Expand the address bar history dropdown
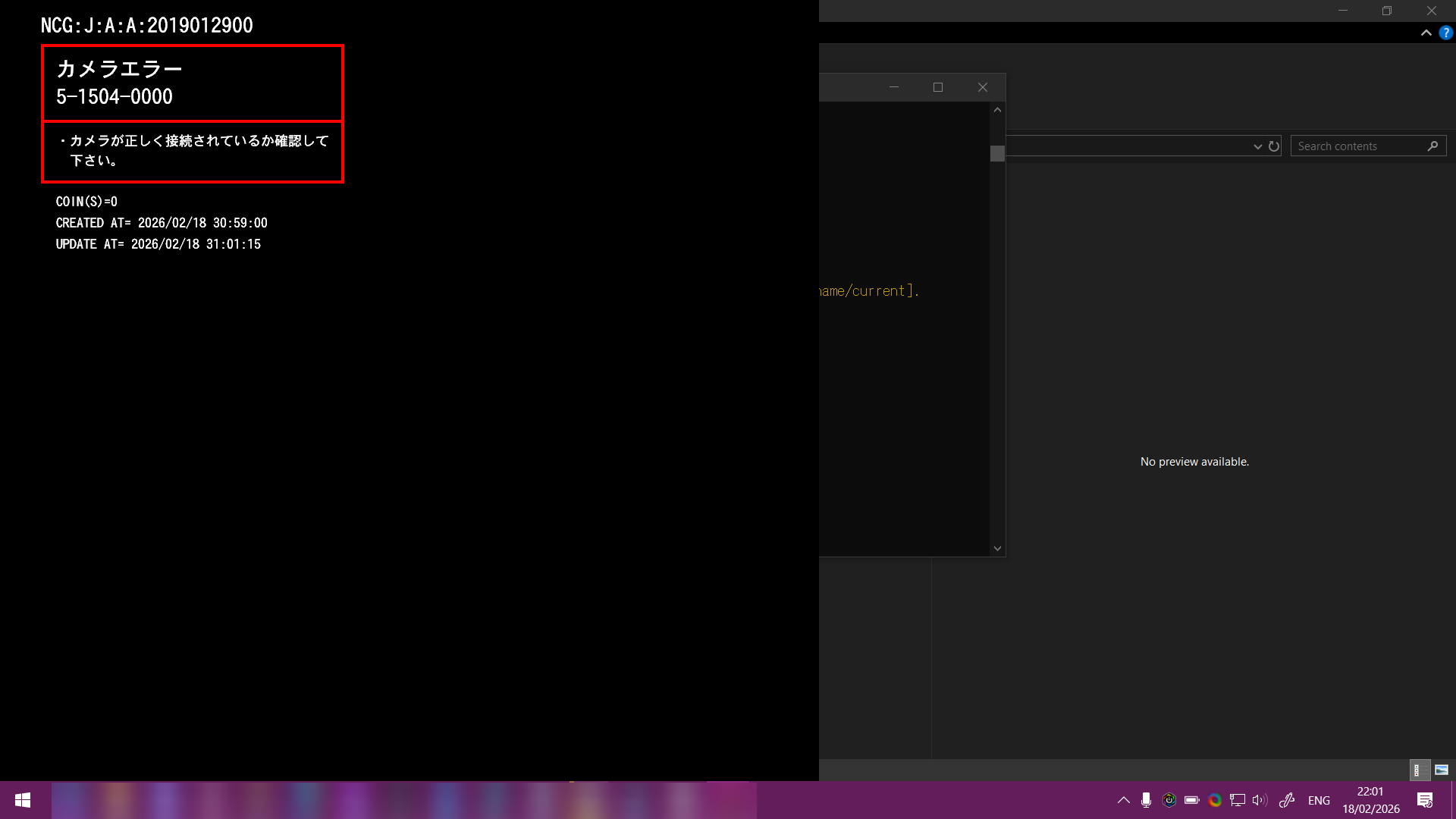The image size is (1456, 819). (1257, 146)
